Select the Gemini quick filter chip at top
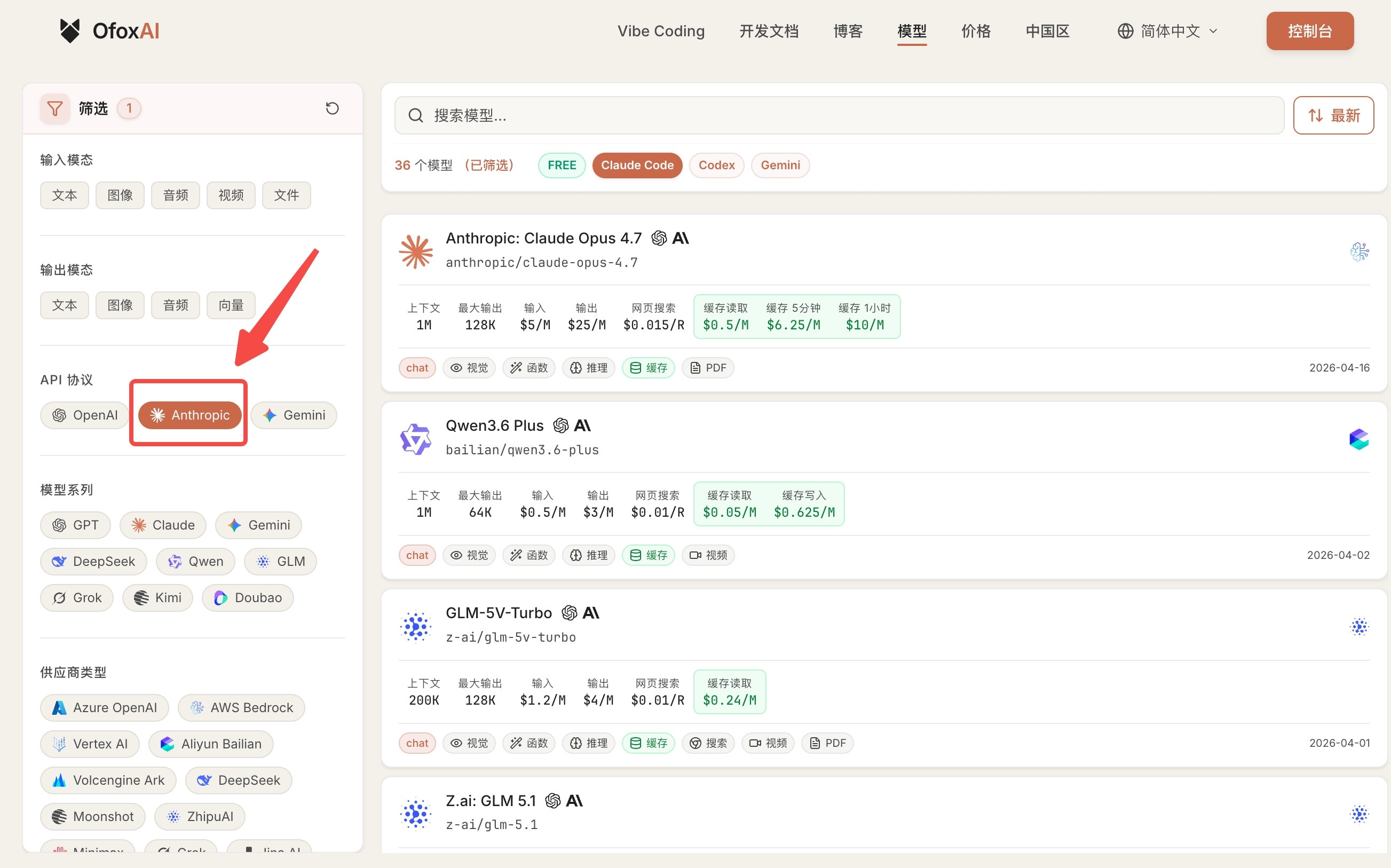 (780, 165)
